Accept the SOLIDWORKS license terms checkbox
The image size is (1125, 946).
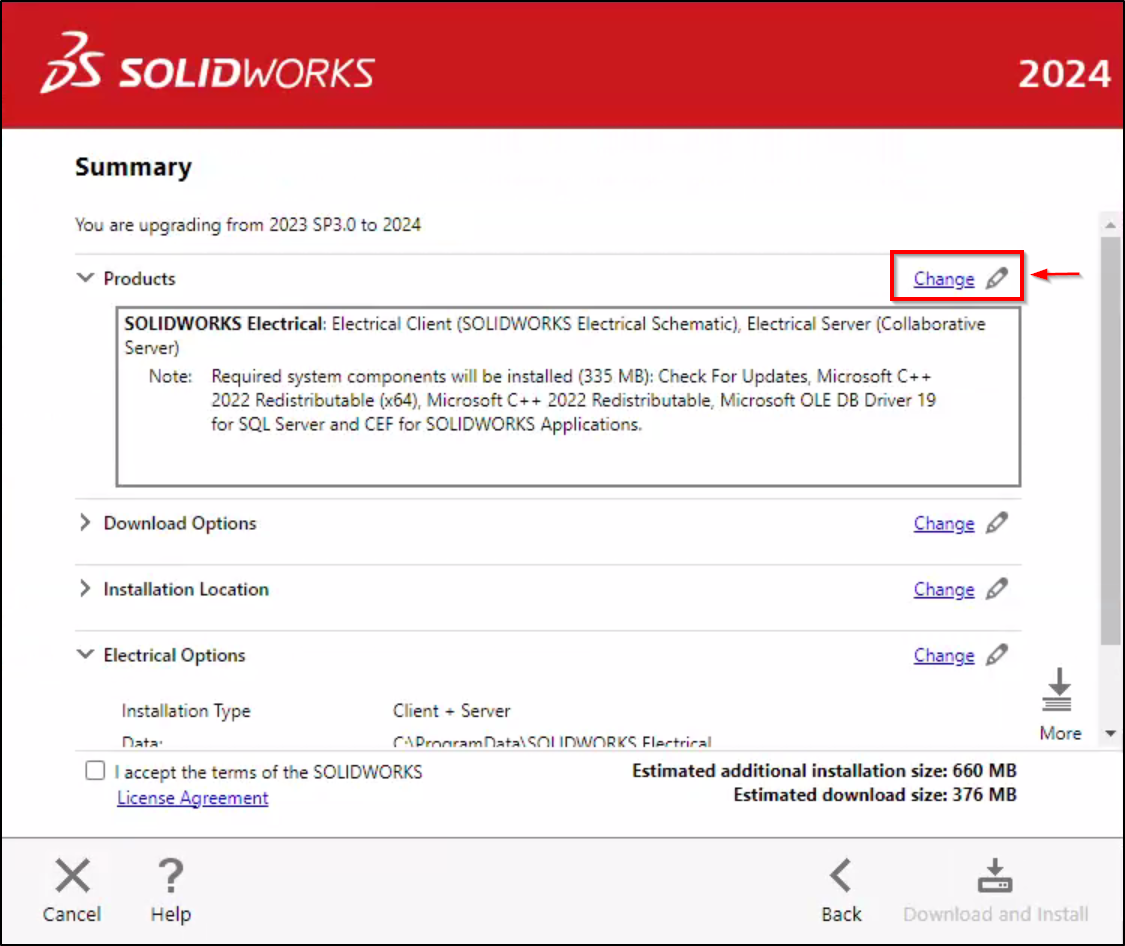coord(95,770)
